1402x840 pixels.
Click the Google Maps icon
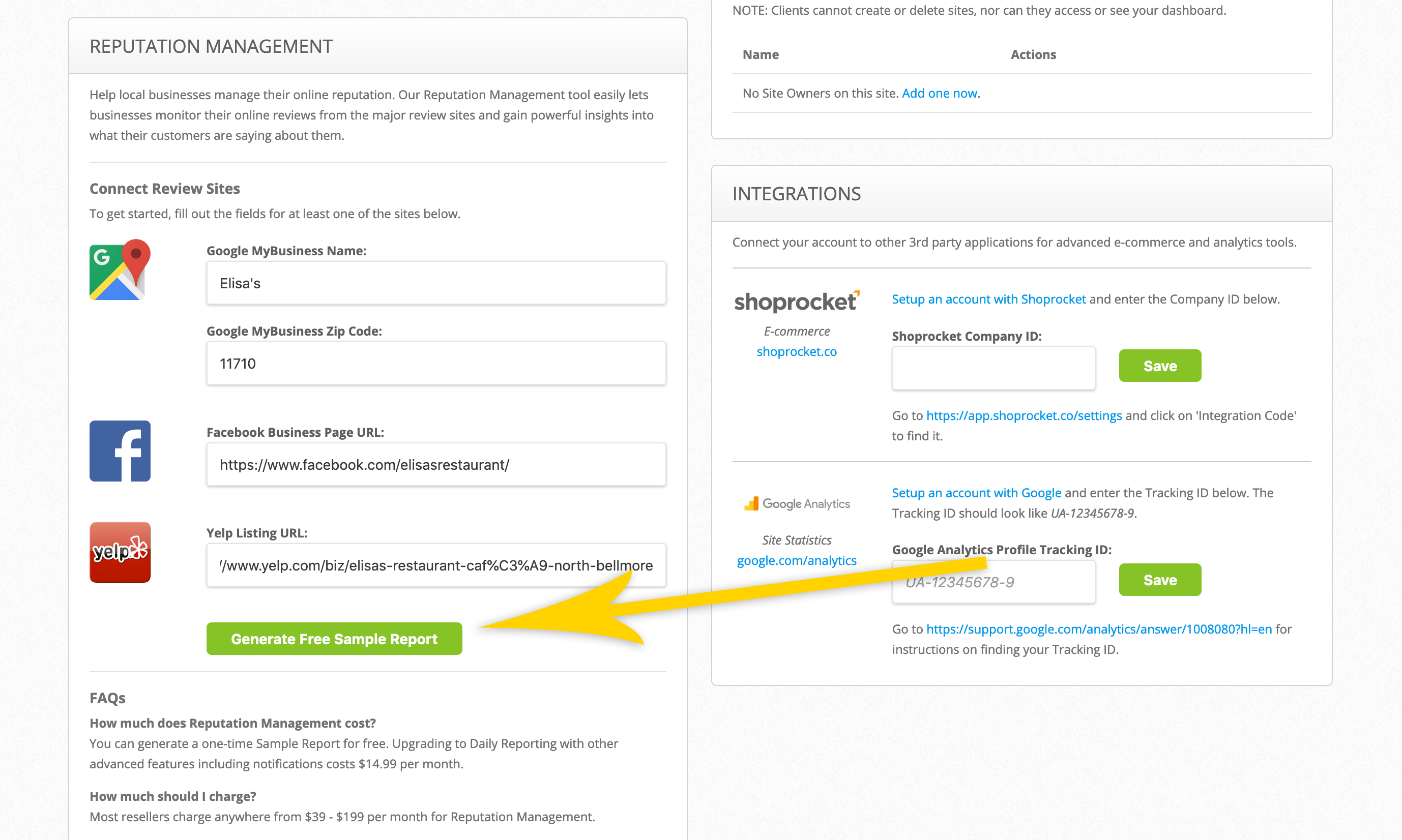click(120, 269)
